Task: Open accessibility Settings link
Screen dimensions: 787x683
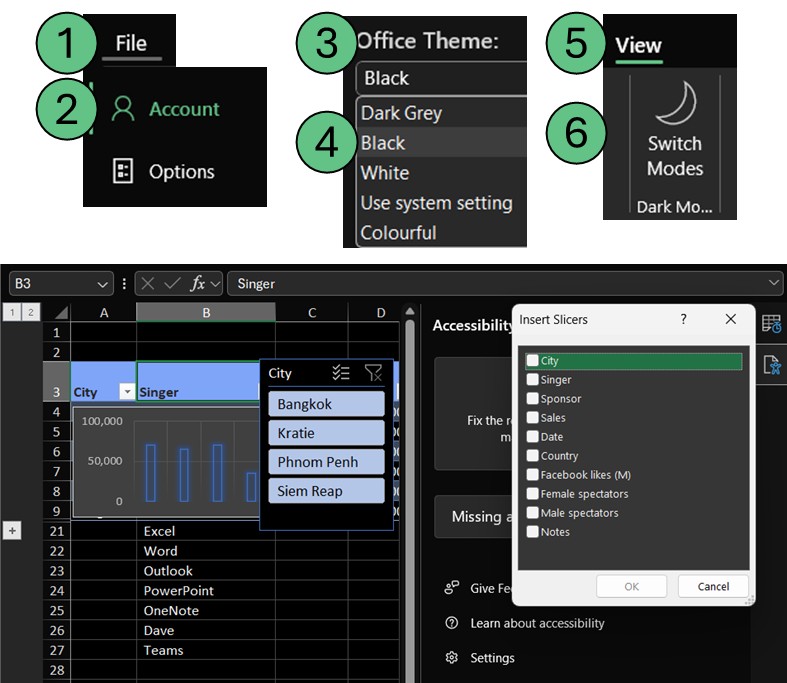Action: click(492, 658)
